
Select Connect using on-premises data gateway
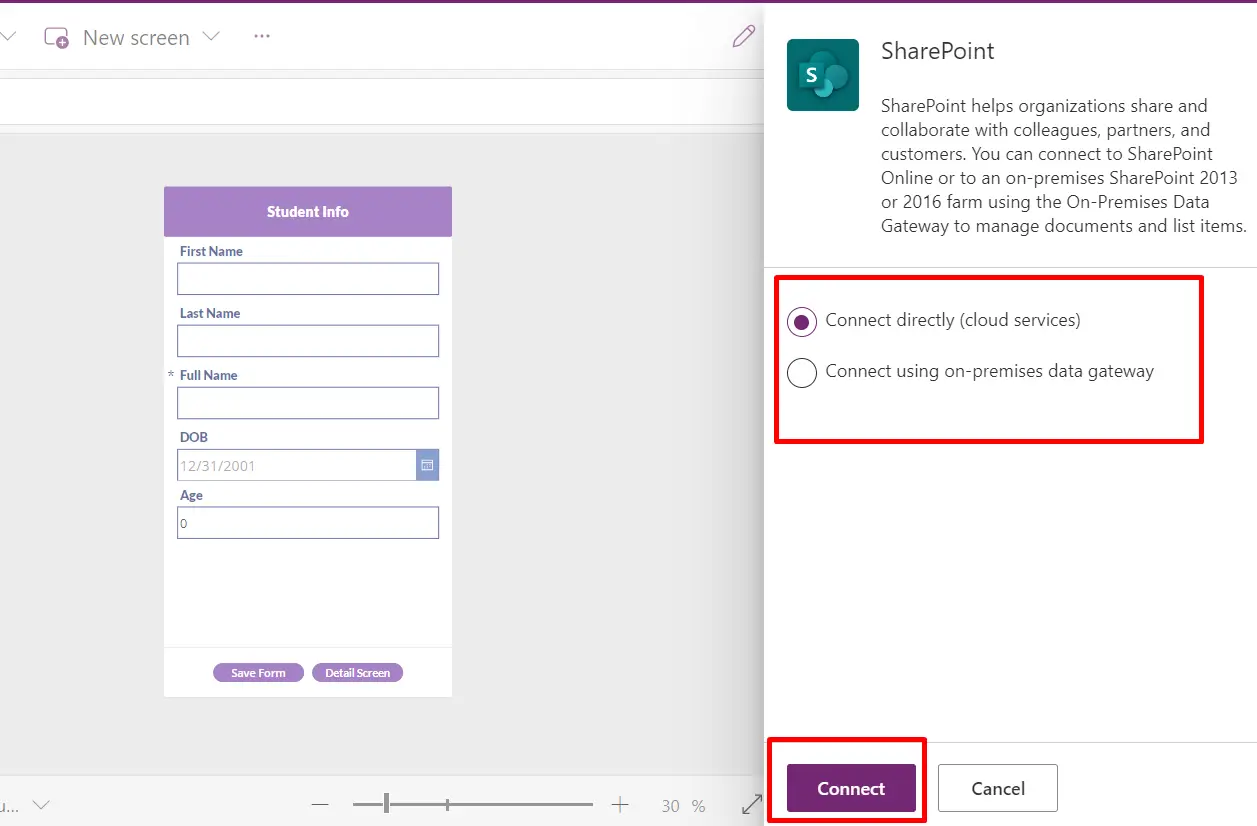click(x=802, y=372)
